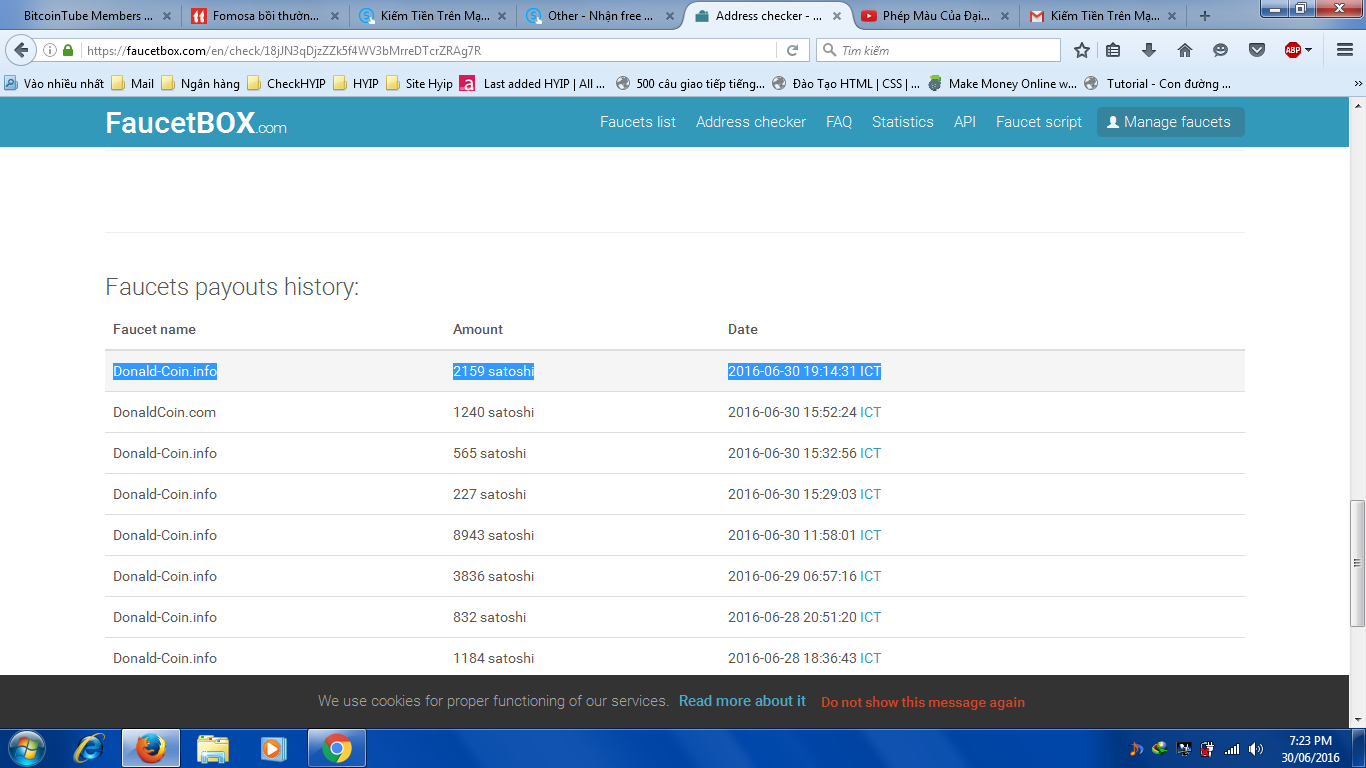Reload the page with the refresh icon
The height and width of the screenshot is (768, 1366).
[792, 50]
